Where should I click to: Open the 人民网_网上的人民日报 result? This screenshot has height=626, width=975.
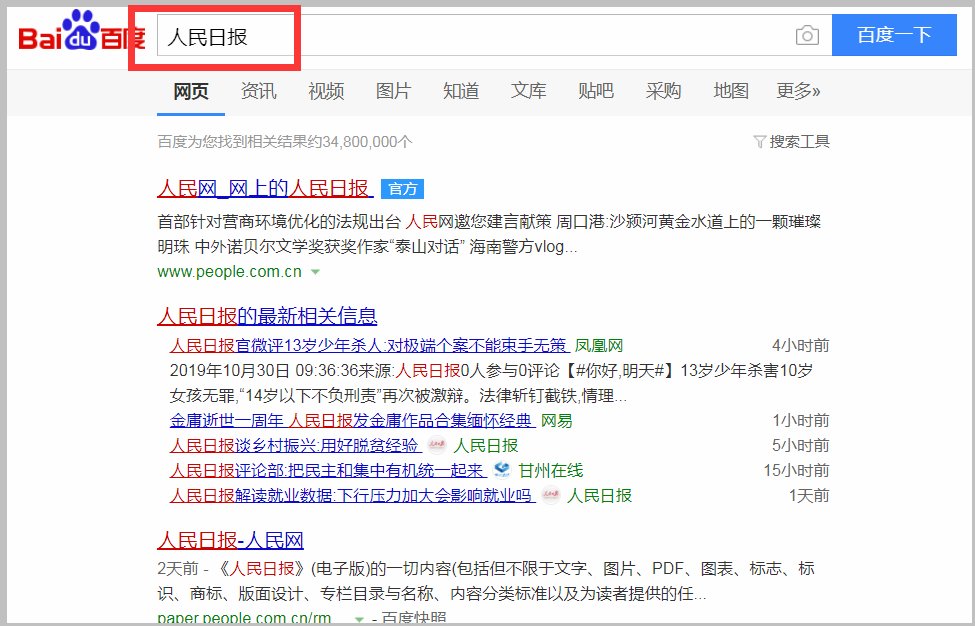(x=265, y=188)
